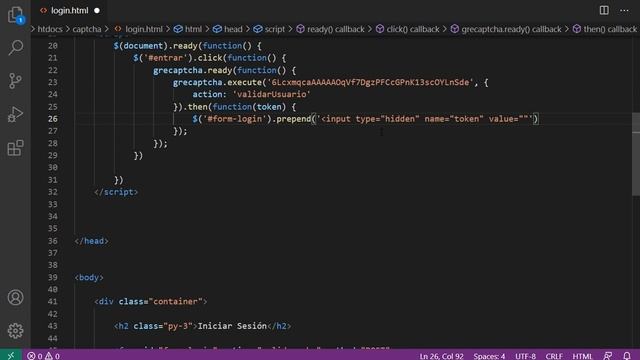
Task: Open the notifications bell
Action: (627, 356)
